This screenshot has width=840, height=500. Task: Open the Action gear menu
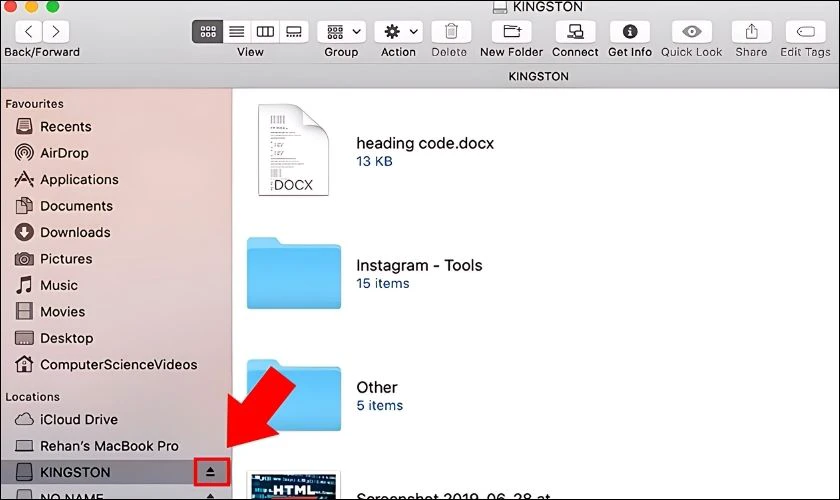pyautogui.click(x=399, y=32)
